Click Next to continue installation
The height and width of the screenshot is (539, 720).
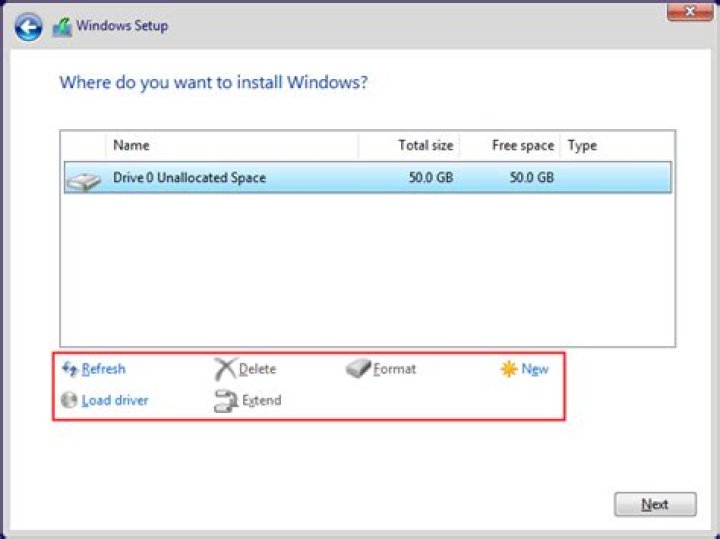(655, 505)
